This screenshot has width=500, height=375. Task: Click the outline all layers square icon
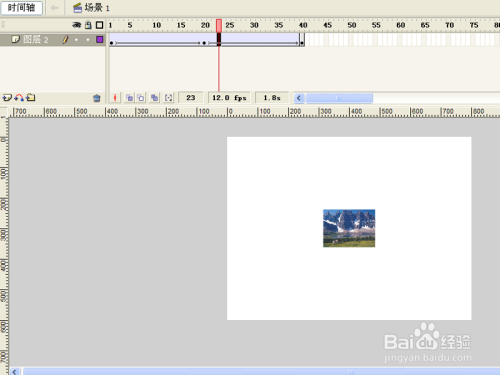click(x=99, y=25)
